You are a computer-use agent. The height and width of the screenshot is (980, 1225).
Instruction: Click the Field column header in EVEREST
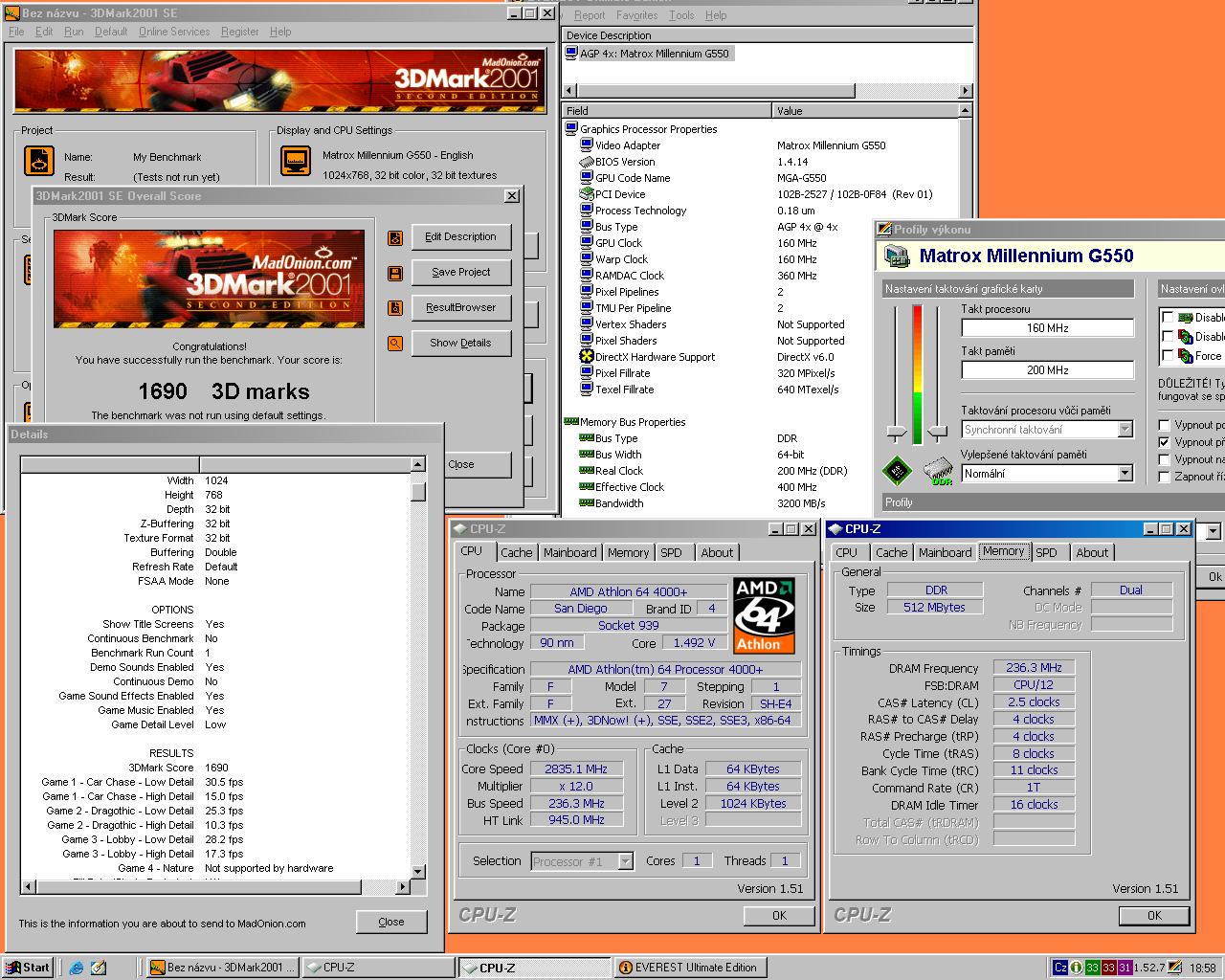[x=667, y=111]
